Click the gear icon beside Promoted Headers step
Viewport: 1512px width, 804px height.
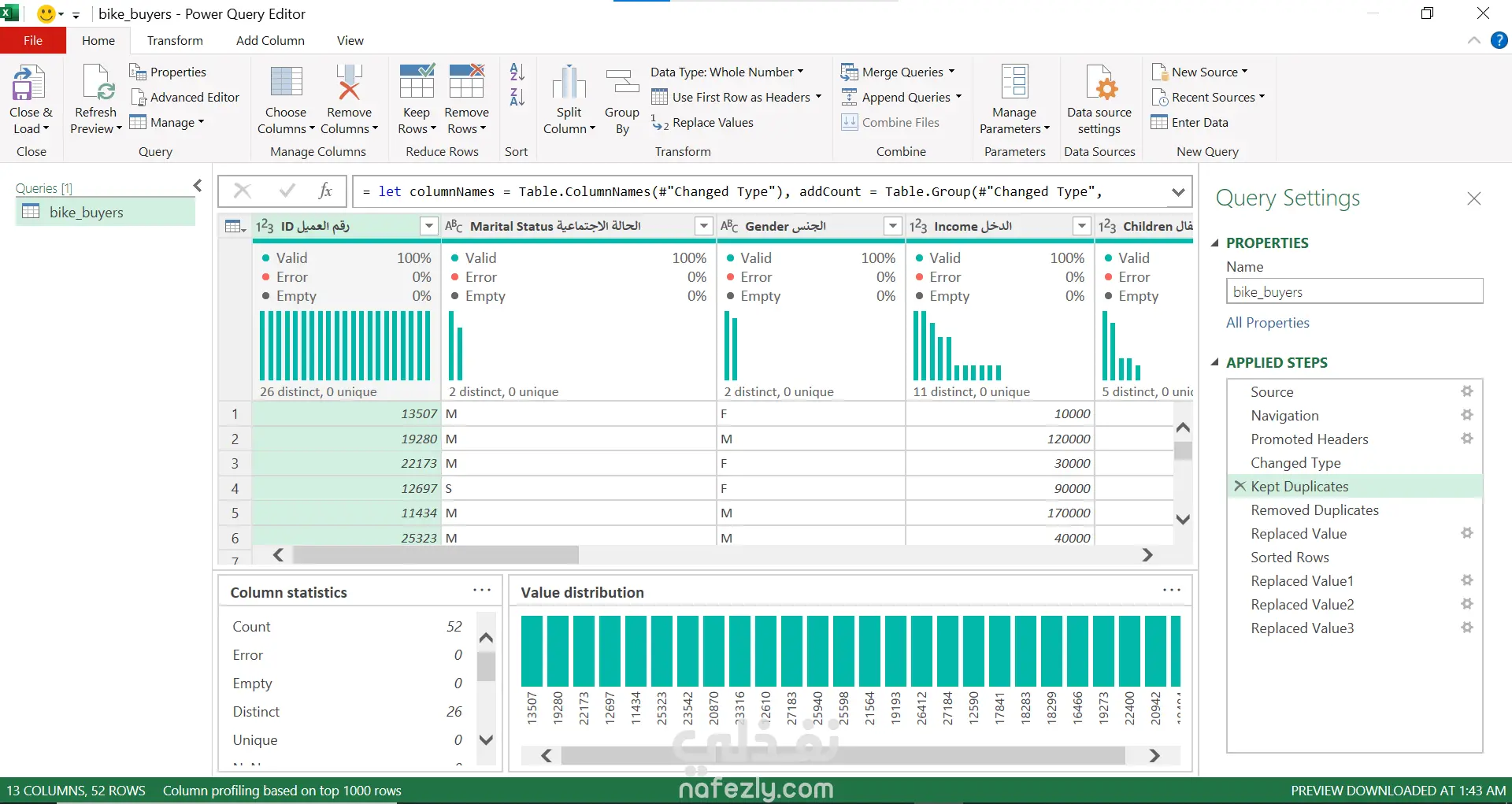(1466, 439)
